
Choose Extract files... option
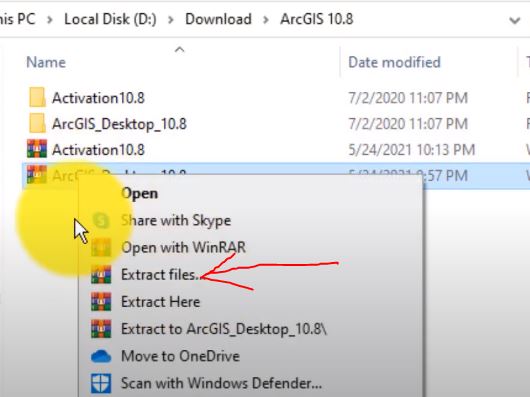click(162, 275)
